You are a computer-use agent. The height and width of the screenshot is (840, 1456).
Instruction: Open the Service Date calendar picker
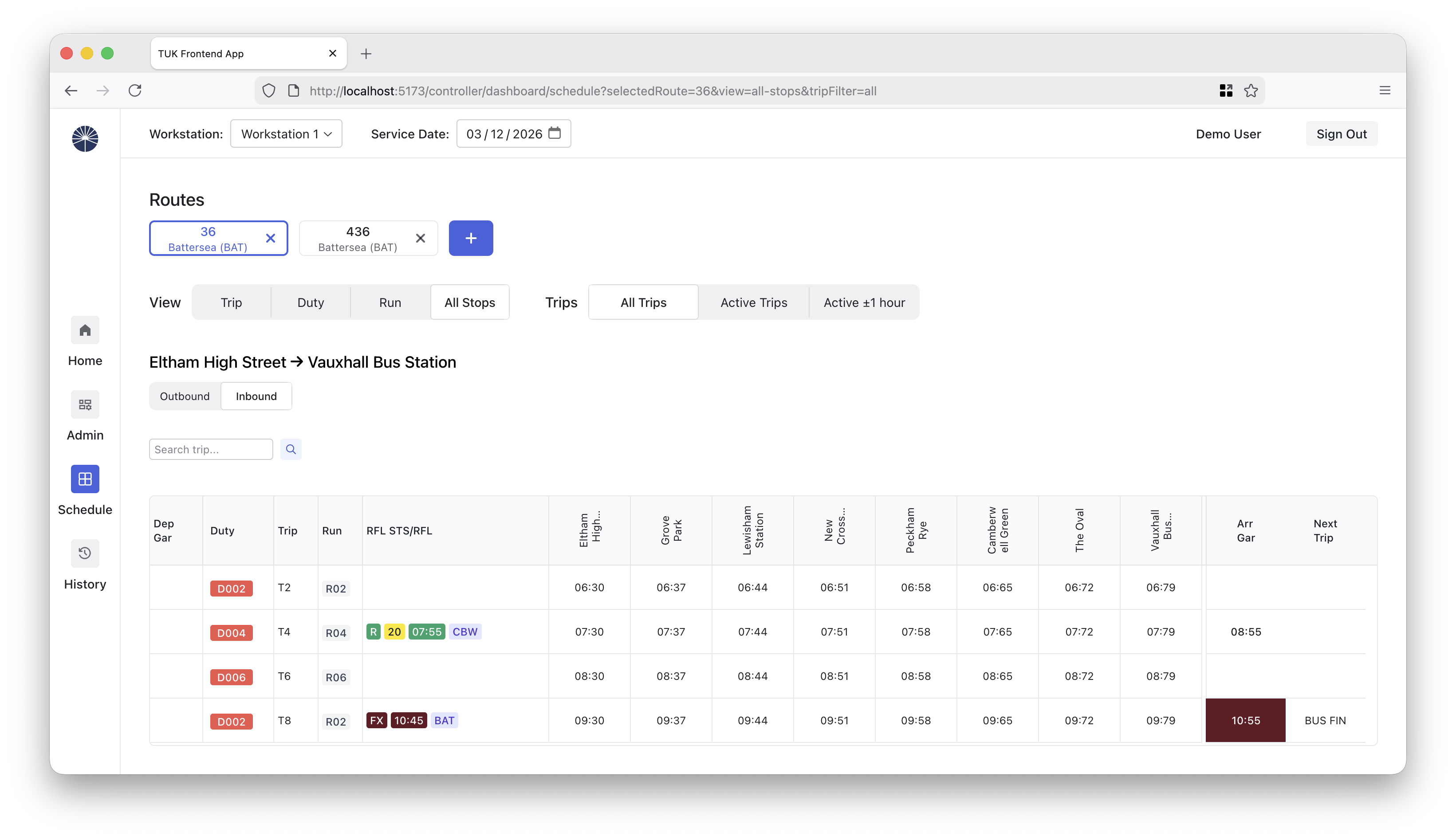point(554,133)
